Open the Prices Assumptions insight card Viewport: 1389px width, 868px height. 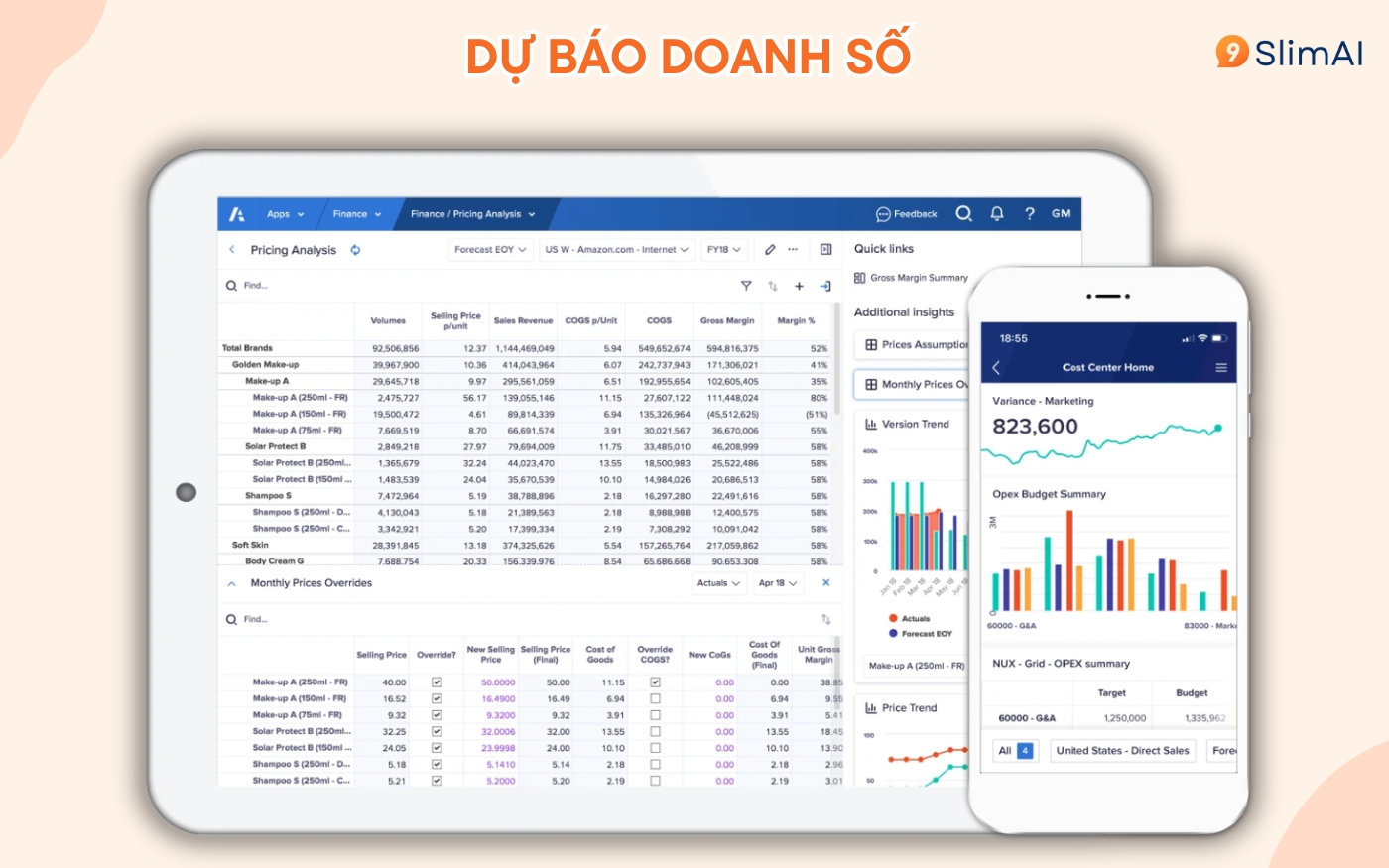point(912,345)
